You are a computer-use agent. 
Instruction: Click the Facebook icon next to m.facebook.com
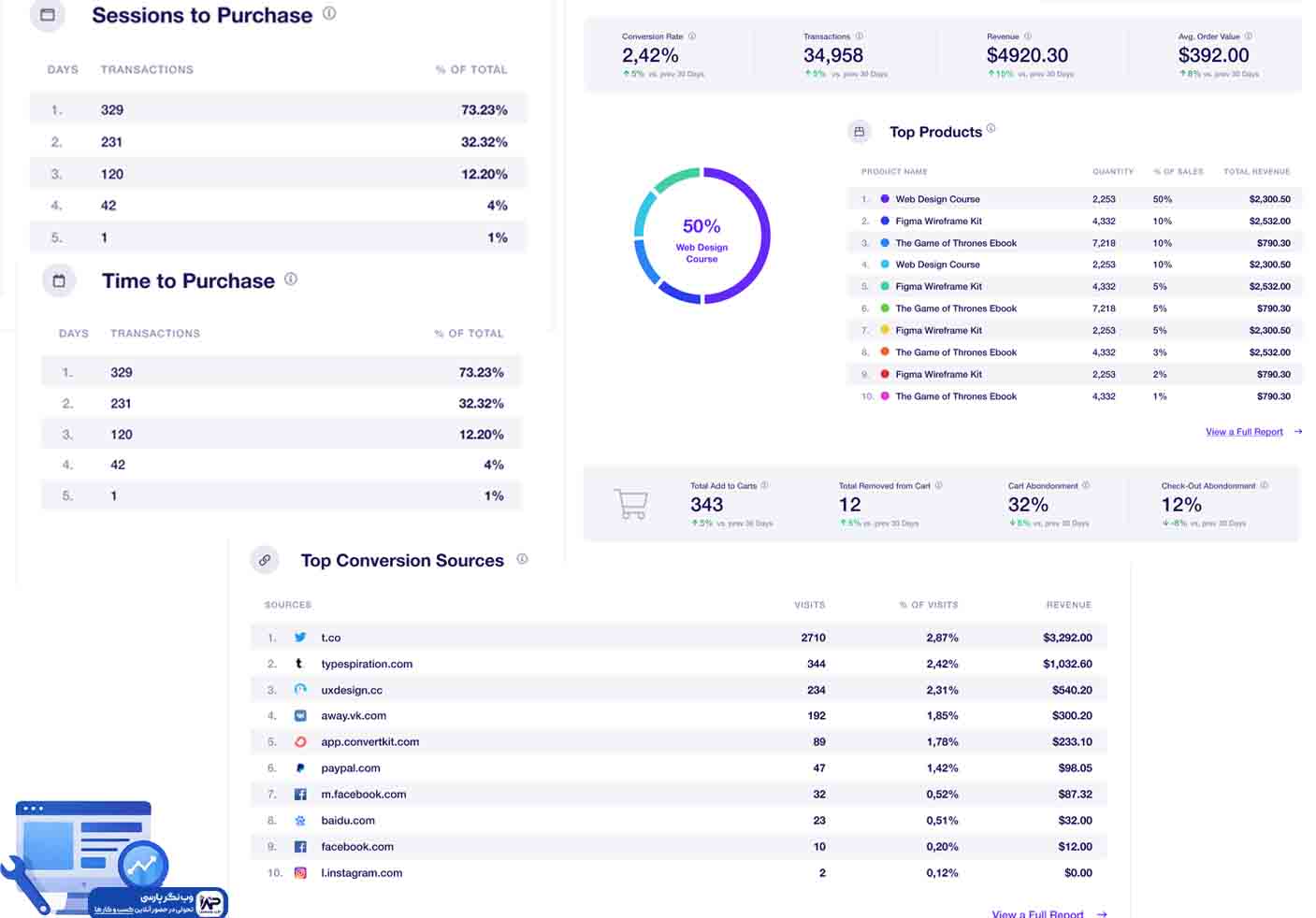click(300, 794)
